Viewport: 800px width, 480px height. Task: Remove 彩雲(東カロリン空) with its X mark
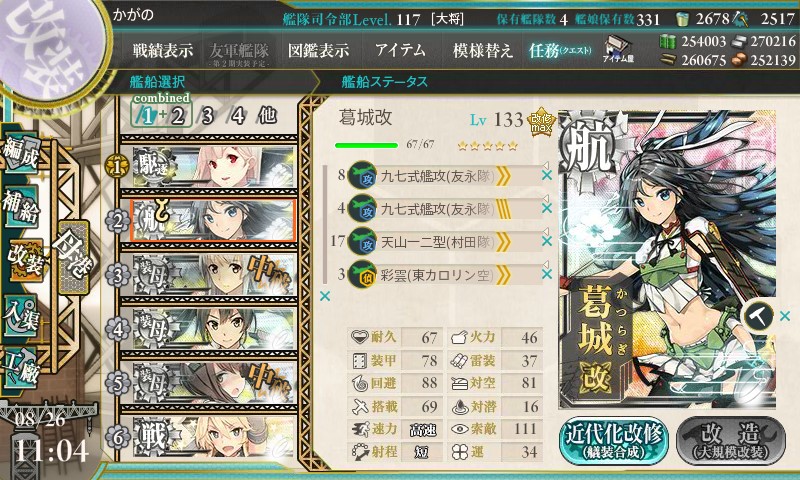click(x=546, y=274)
